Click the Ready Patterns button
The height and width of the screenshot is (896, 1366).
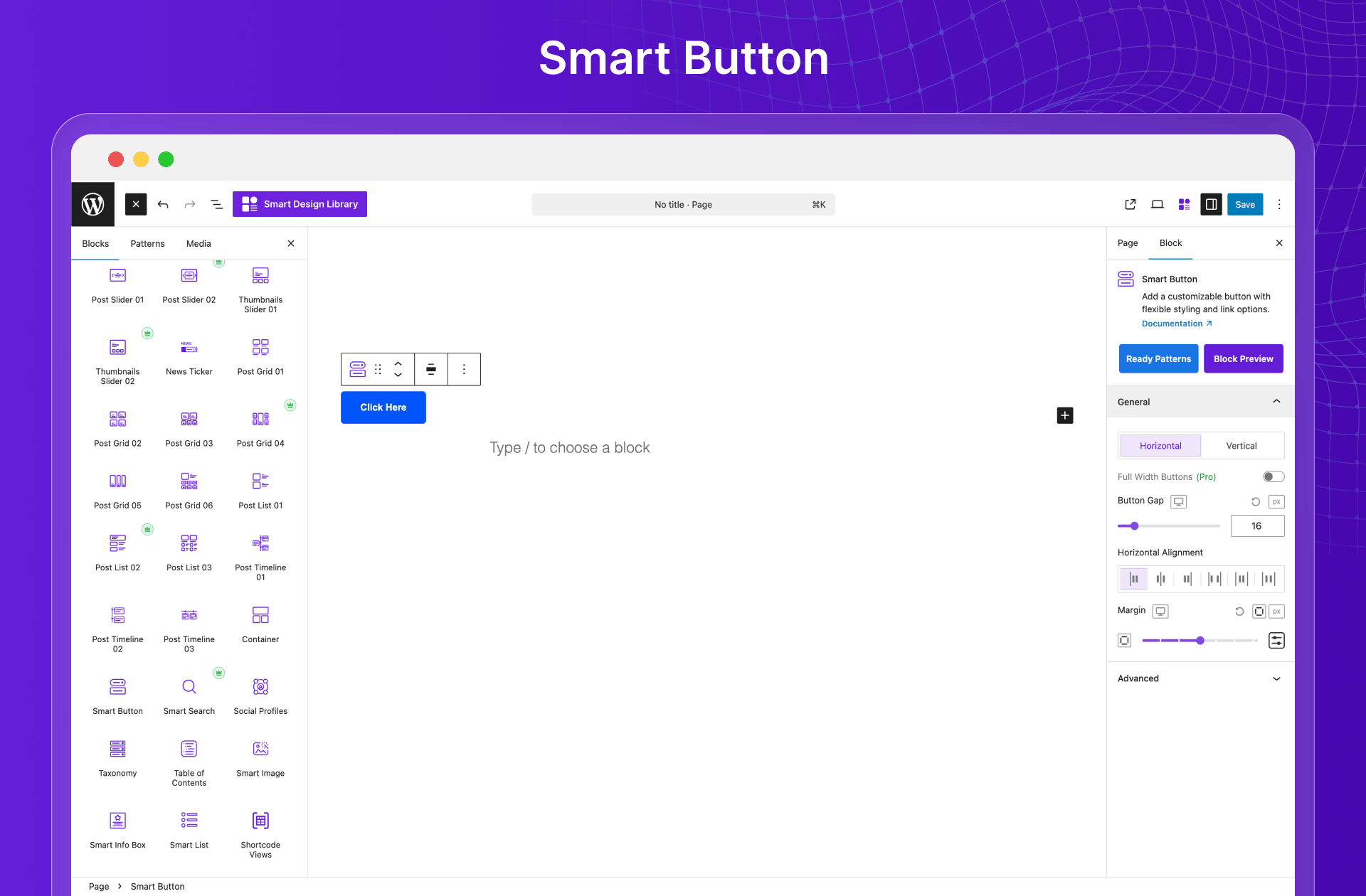click(1158, 358)
